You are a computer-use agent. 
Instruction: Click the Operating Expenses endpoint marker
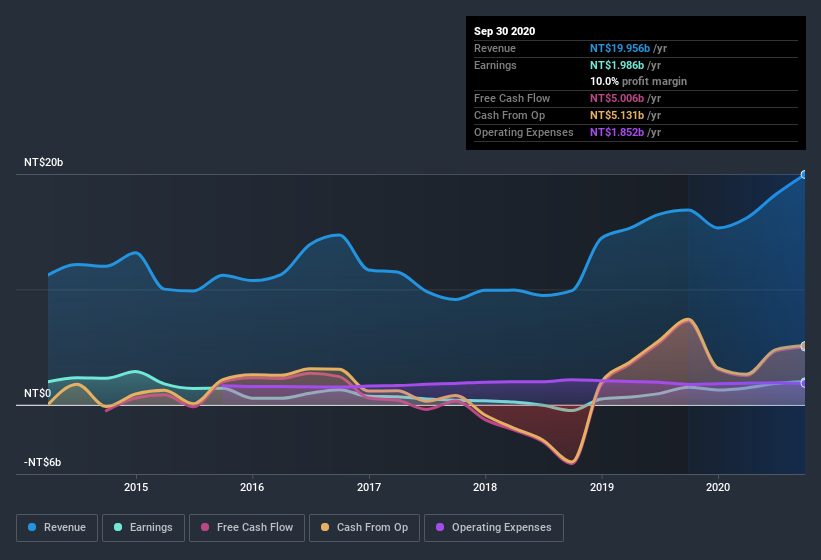coord(804,383)
